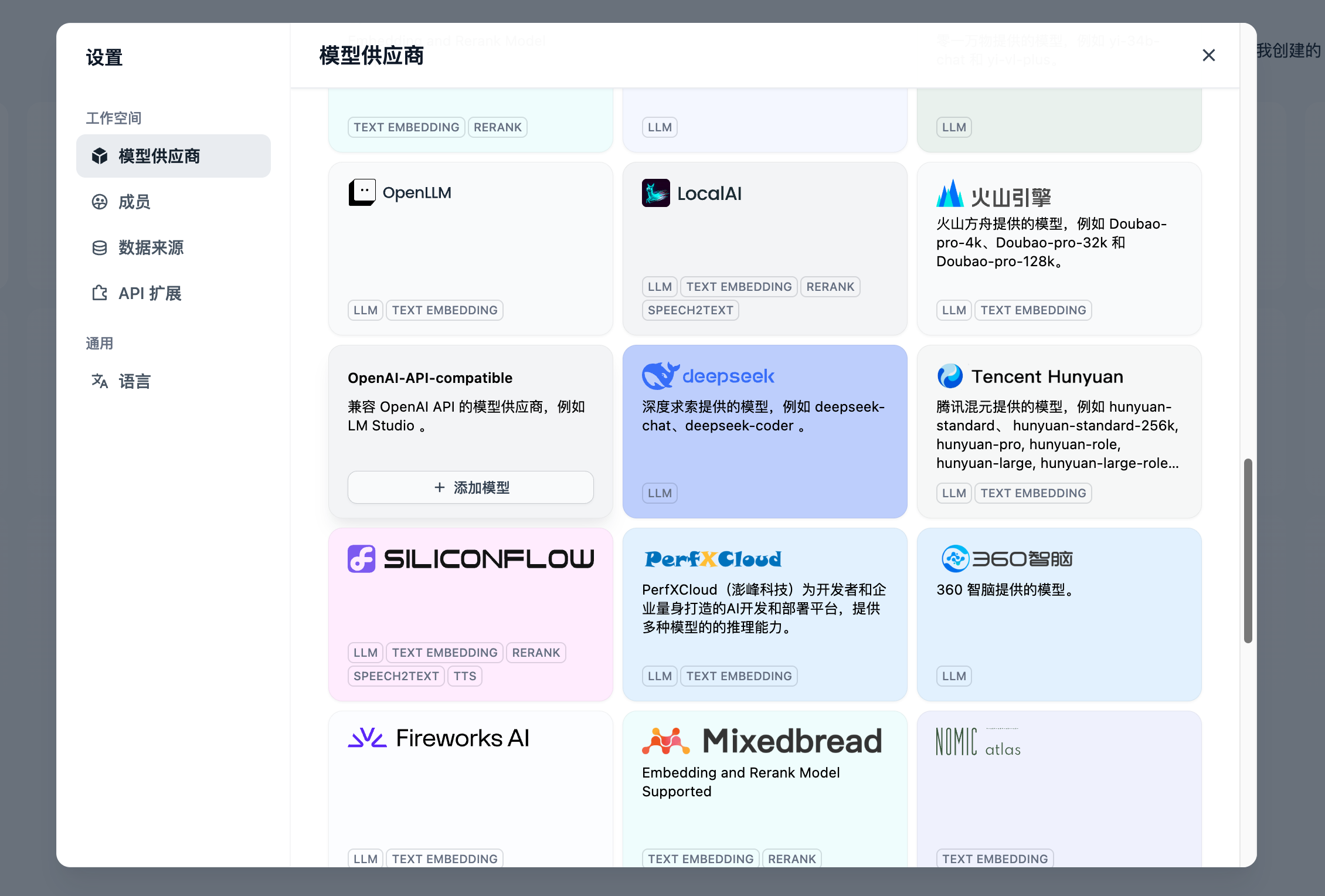This screenshot has height=896, width=1325.
Task: Click the puzzle icon beside API 扩展
Action: point(100,293)
